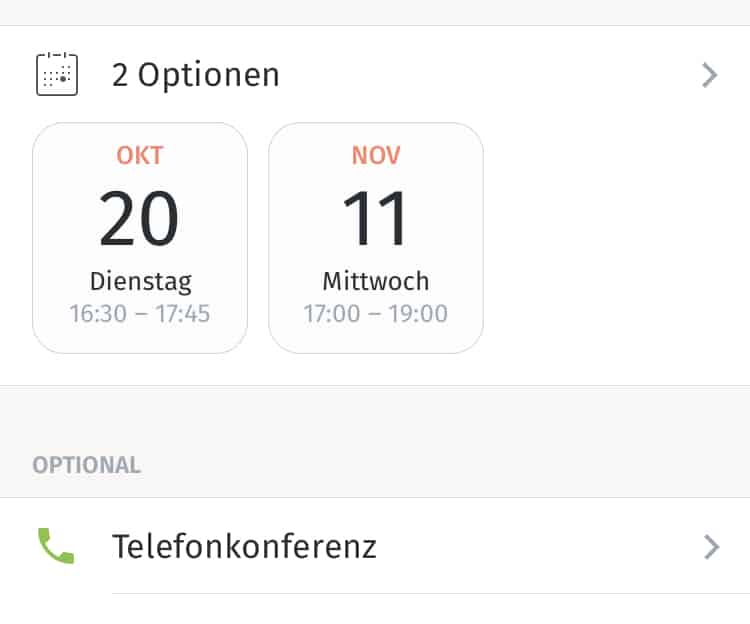Click the separator line below Telefonkonferenz
This screenshot has width=750, height=624.
[x=430, y=593]
